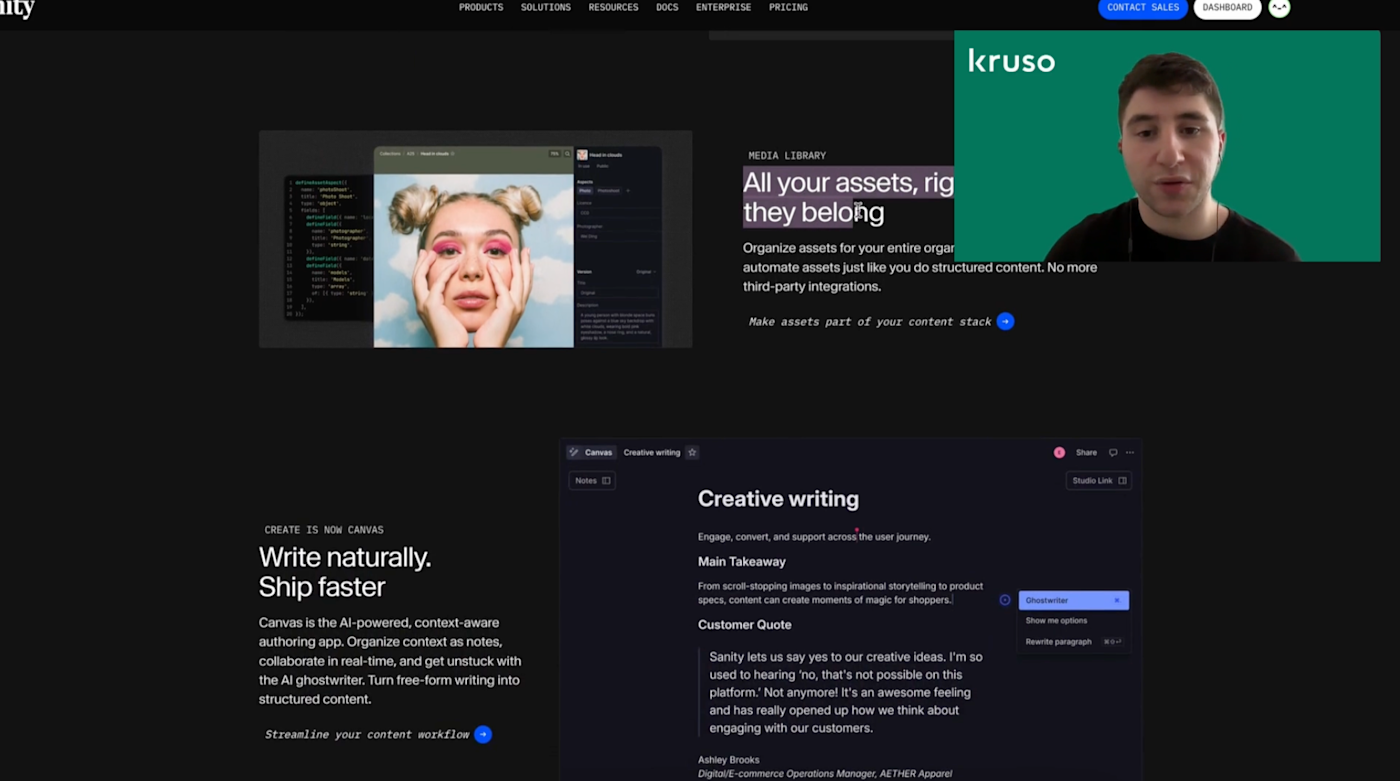
Task: Click the 'Write naturally. Ship faster' heading
Action: tap(345, 572)
